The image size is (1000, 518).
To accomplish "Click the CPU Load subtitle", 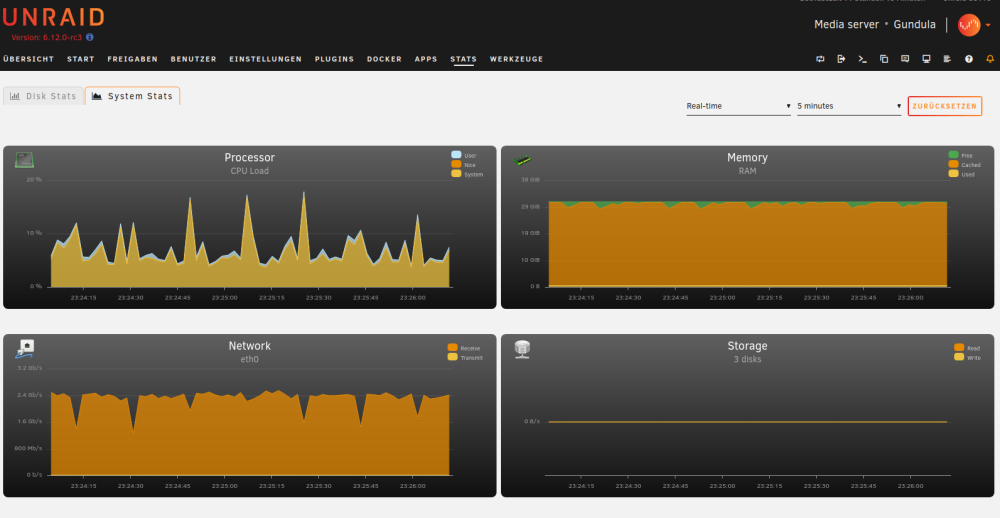I will pyautogui.click(x=249, y=171).
